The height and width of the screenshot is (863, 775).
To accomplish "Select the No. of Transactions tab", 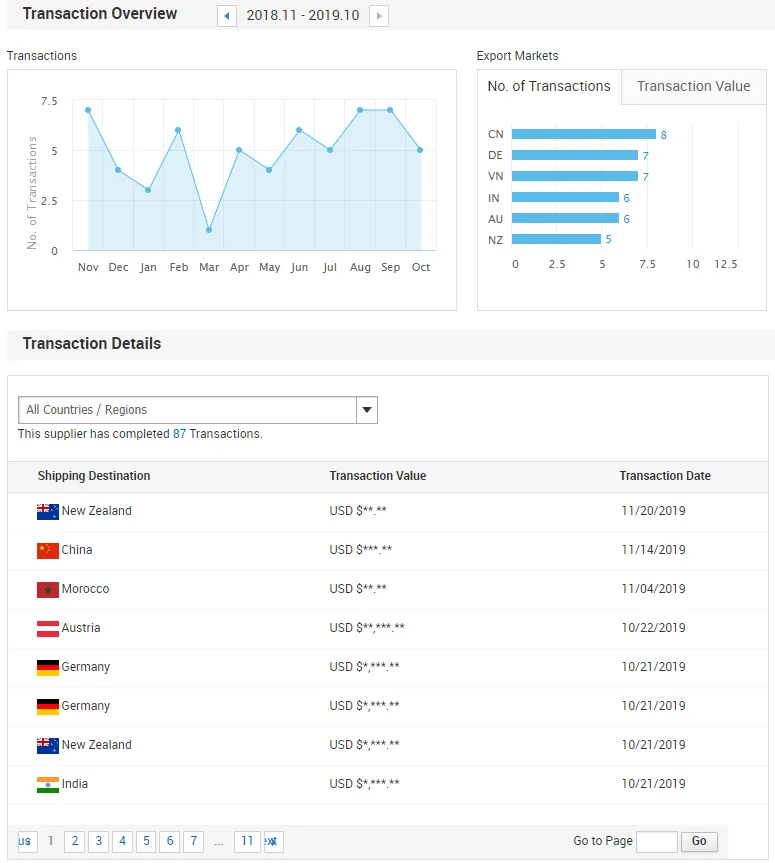I will coord(549,87).
